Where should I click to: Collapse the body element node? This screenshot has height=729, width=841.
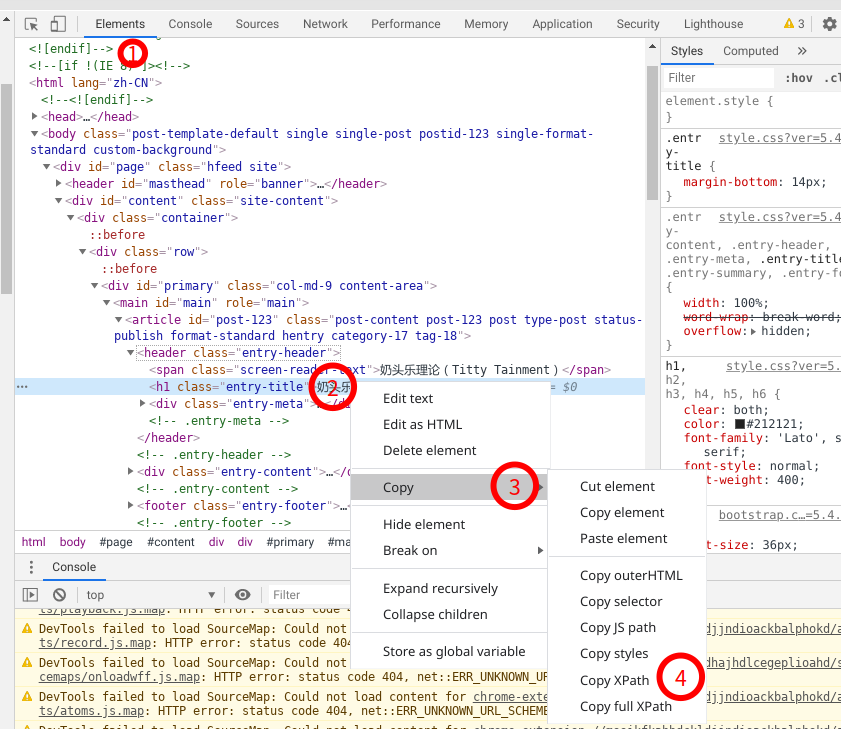point(34,134)
